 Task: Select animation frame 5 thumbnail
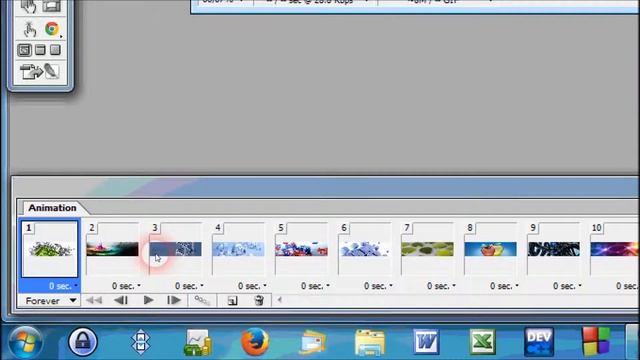[x=301, y=249]
